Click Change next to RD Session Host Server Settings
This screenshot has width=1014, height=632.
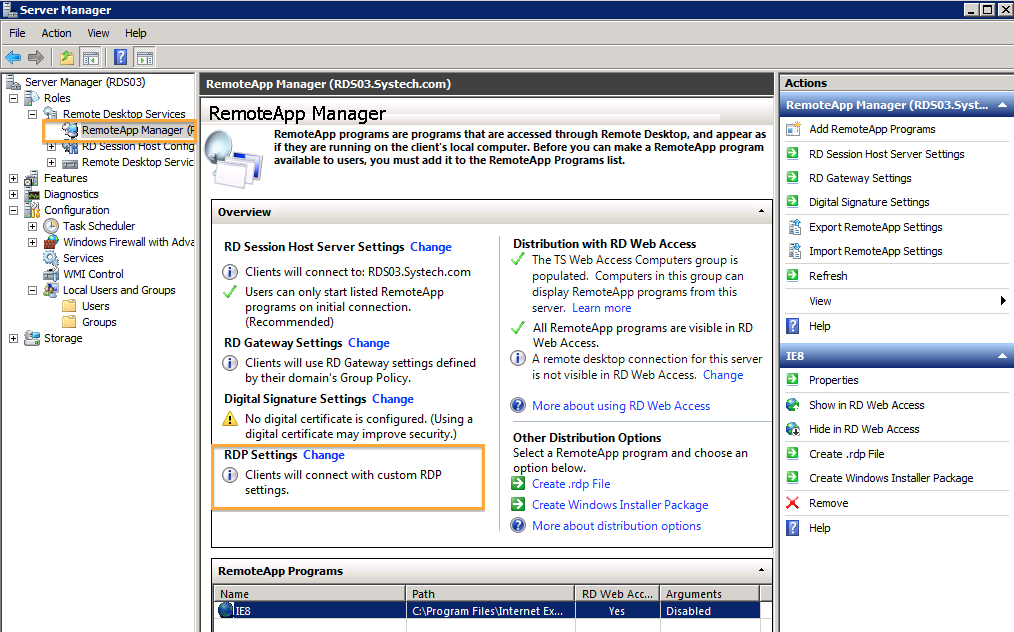pyautogui.click(x=431, y=247)
